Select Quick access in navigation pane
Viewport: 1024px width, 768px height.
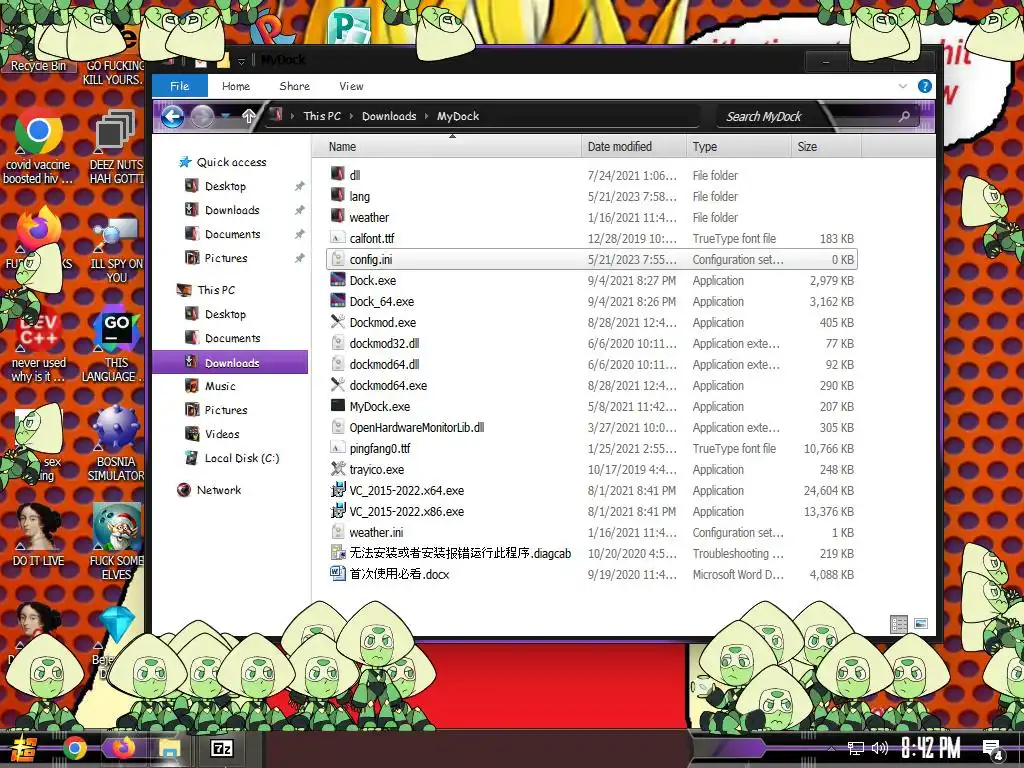click(231, 162)
